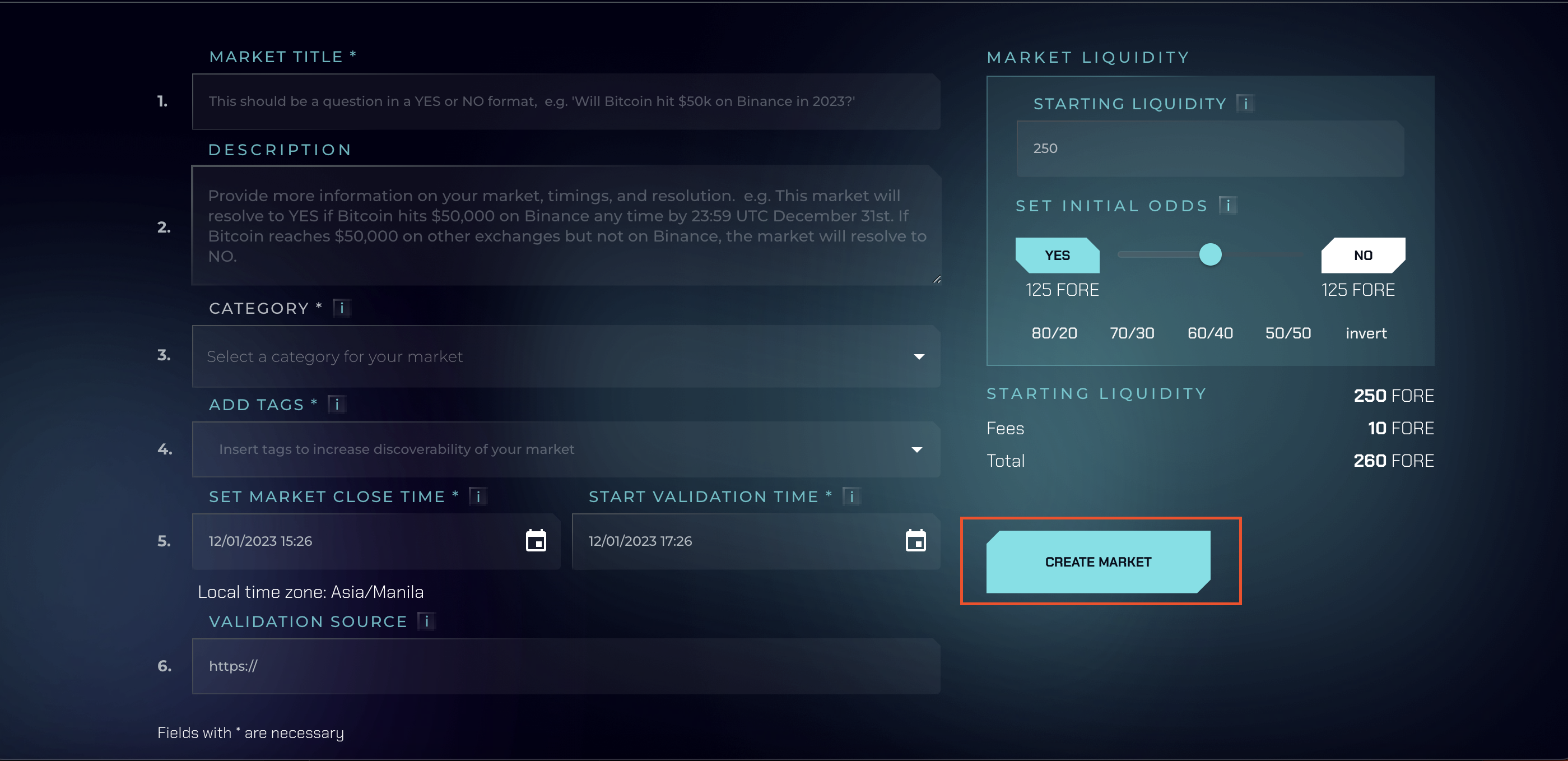Click info icon beside Add Tags label

click(x=337, y=404)
